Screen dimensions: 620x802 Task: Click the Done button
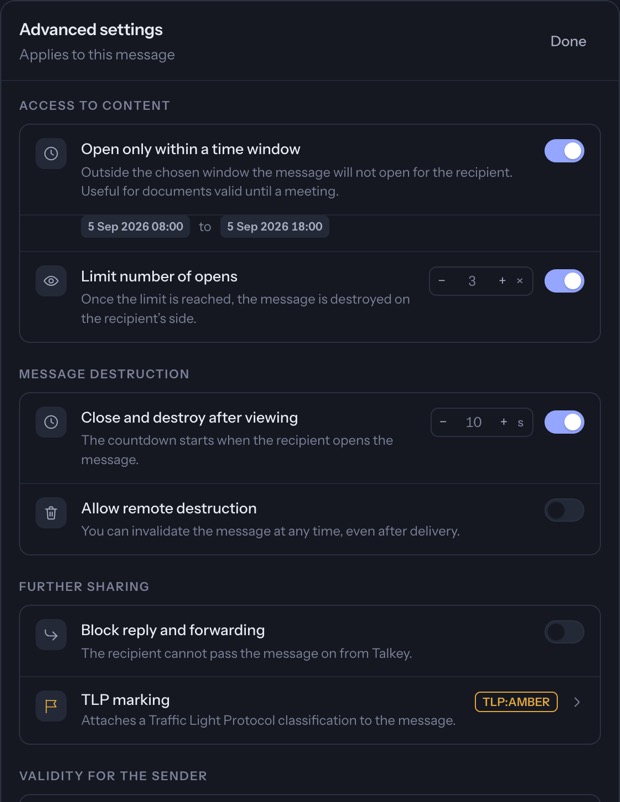[x=568, y=41]
